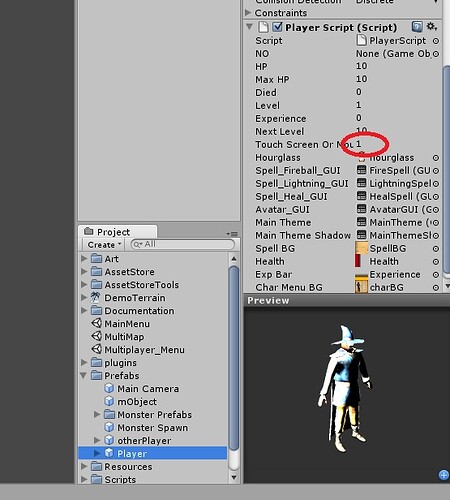
Task: Select the mObject prefab
Action: click(x=130, y=402)
